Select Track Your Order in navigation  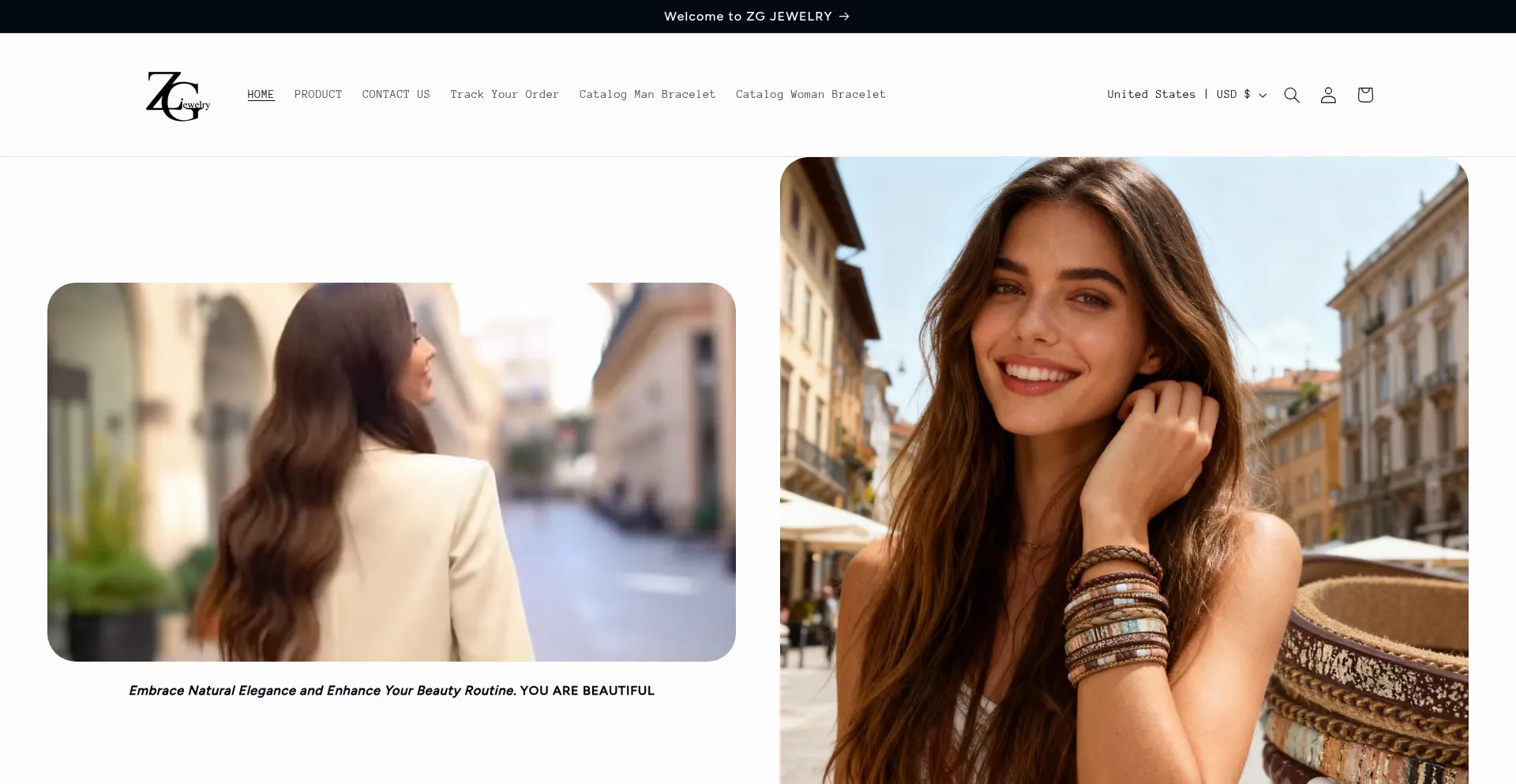point(505,95)
